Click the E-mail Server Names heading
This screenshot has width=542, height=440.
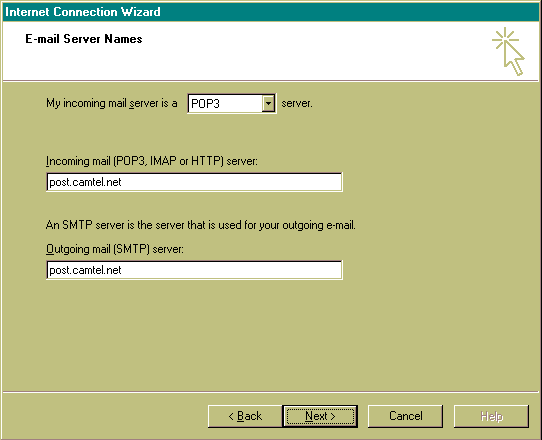coord(84,39)
